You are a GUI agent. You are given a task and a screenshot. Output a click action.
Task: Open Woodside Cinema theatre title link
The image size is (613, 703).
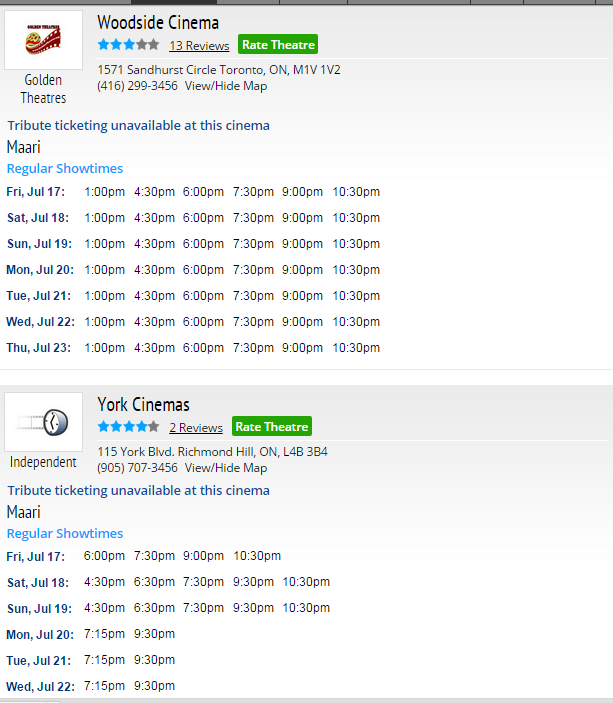pyautogui.click(x=158, y=22)
